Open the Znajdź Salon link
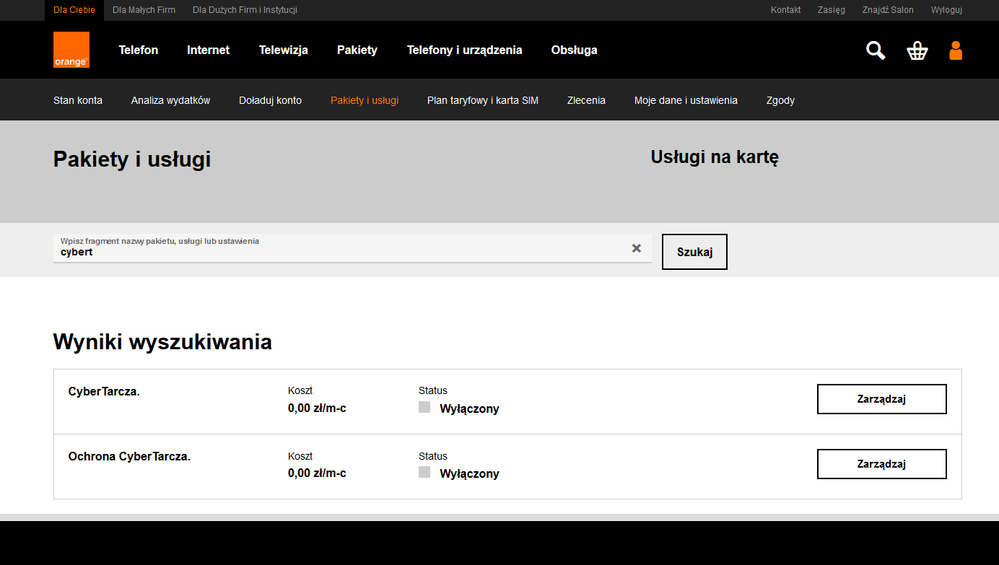Viewport: 999px width, 565px height. (888, 10)
